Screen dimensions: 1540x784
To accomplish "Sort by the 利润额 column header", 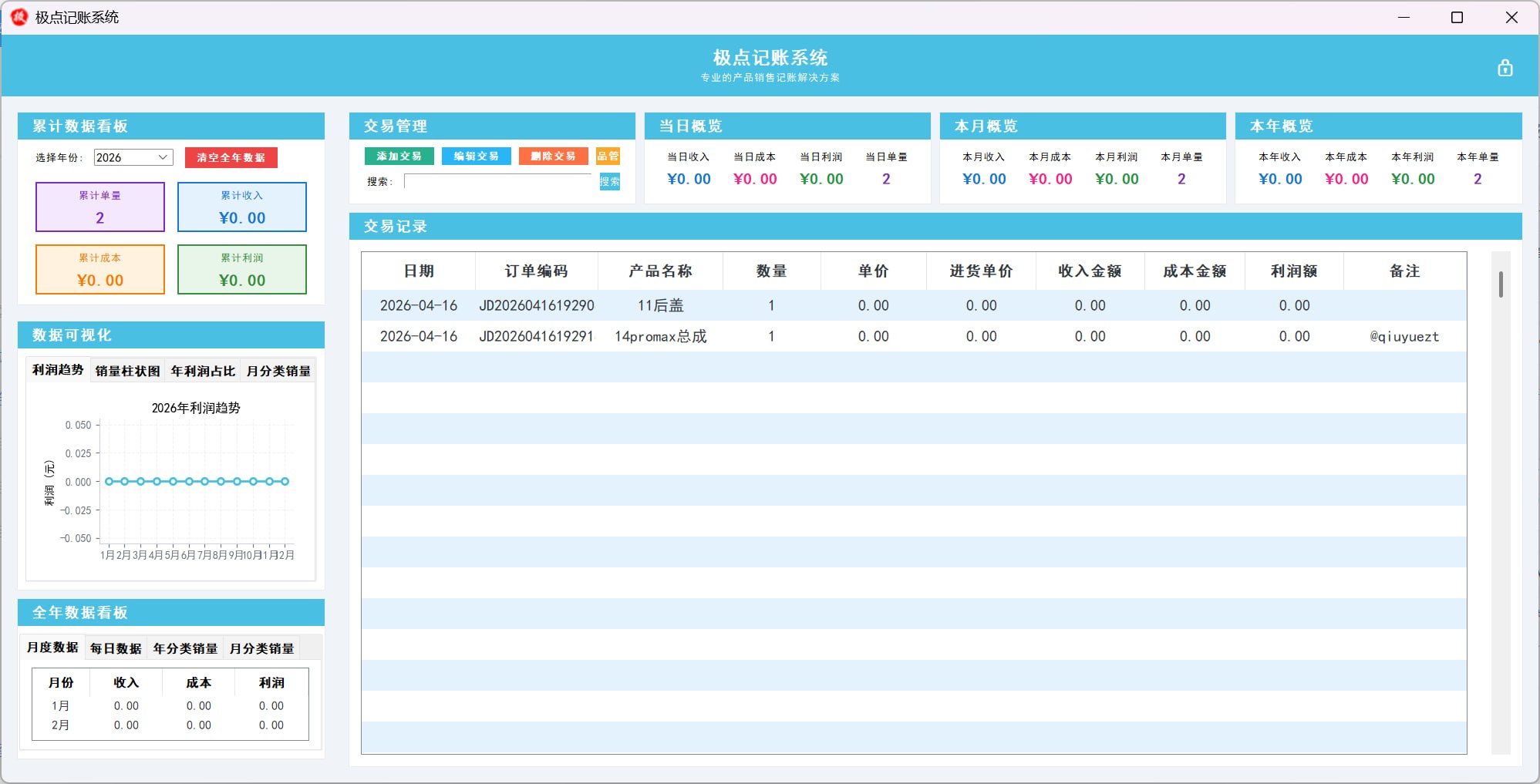I will [x=1293, y=271].
